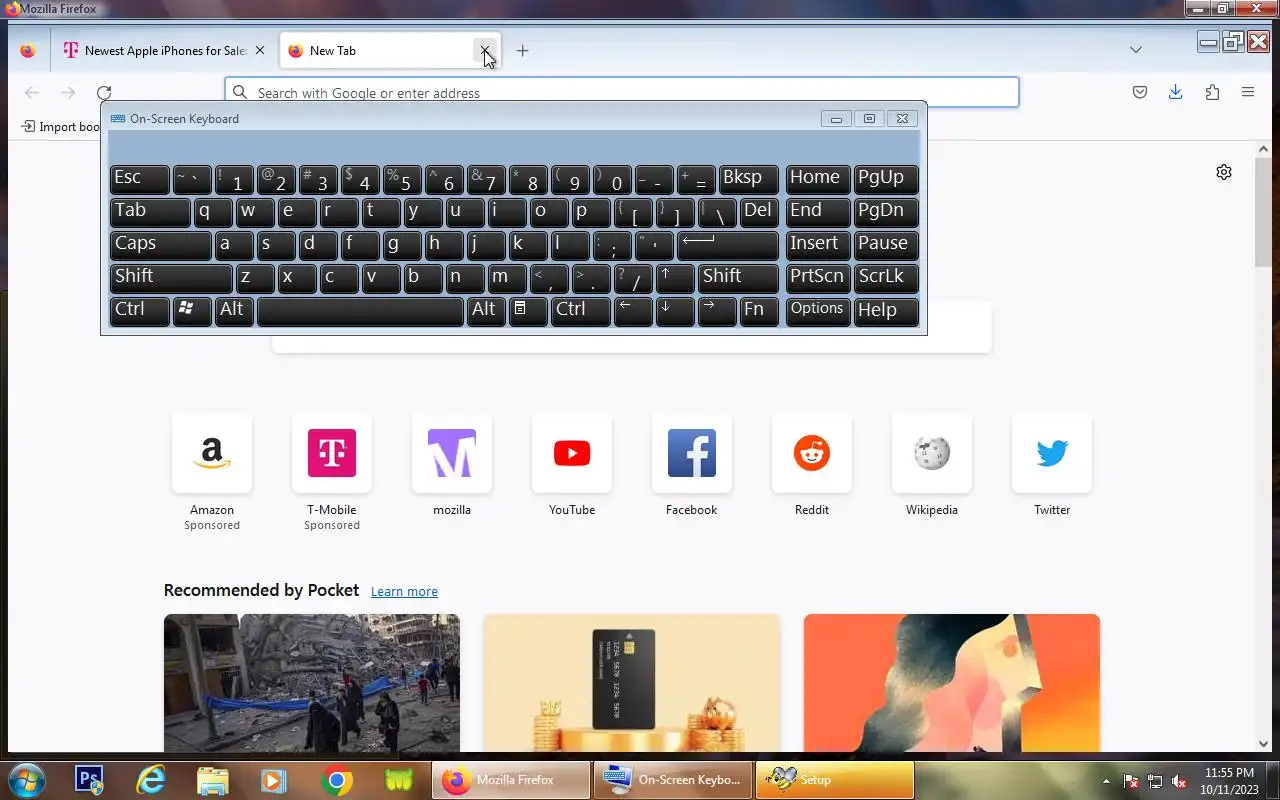Click the keyboard Help button
The image size is (1280, 800).
[x=886, y=311]
